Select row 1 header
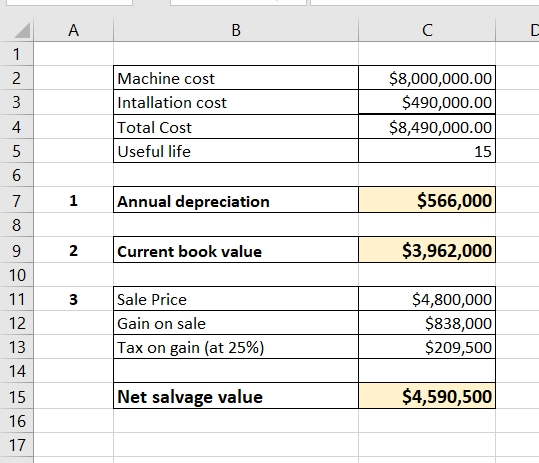Screen dimensions: 539x463 point(16,54)
